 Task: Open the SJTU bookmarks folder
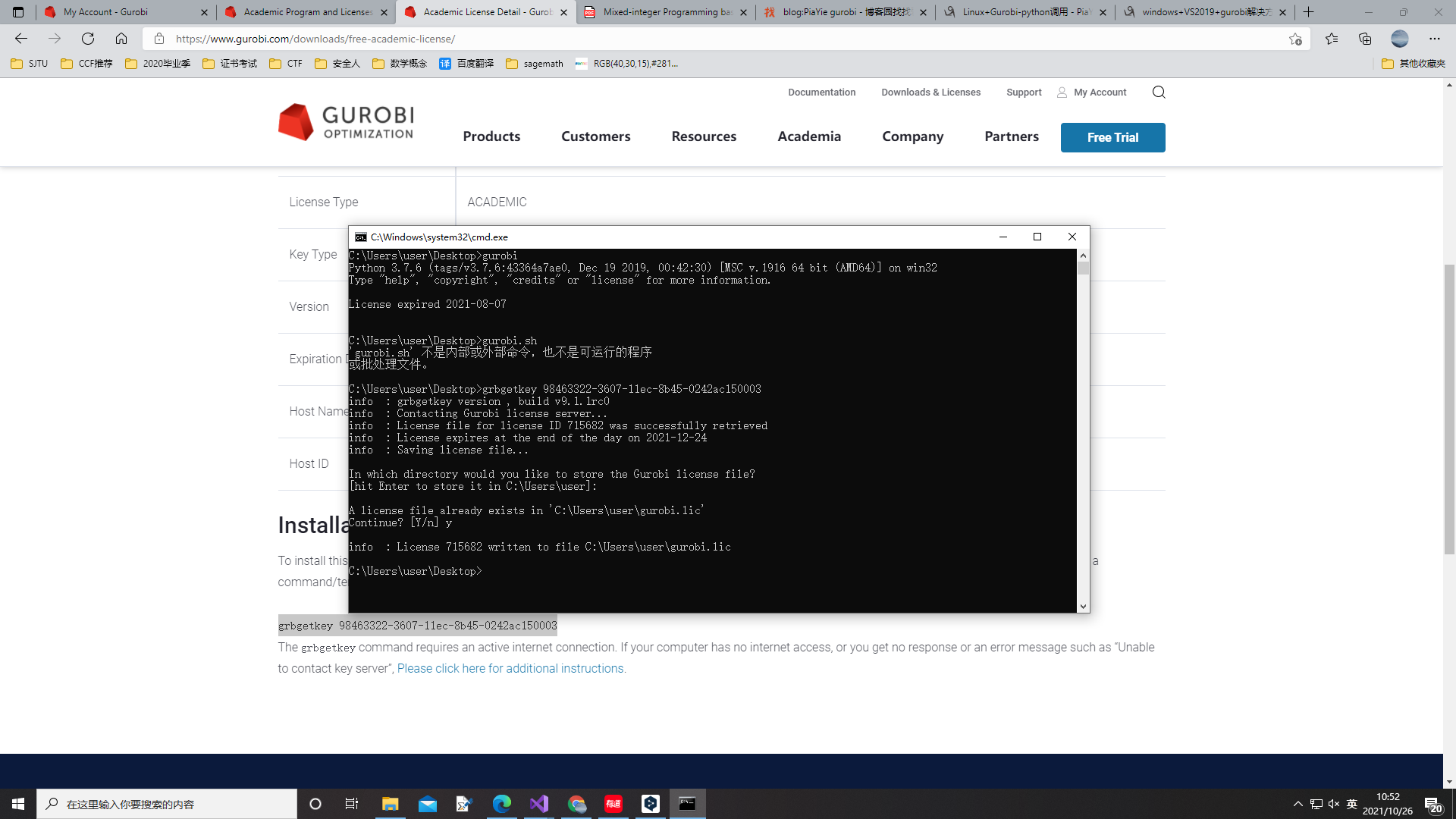30,64
